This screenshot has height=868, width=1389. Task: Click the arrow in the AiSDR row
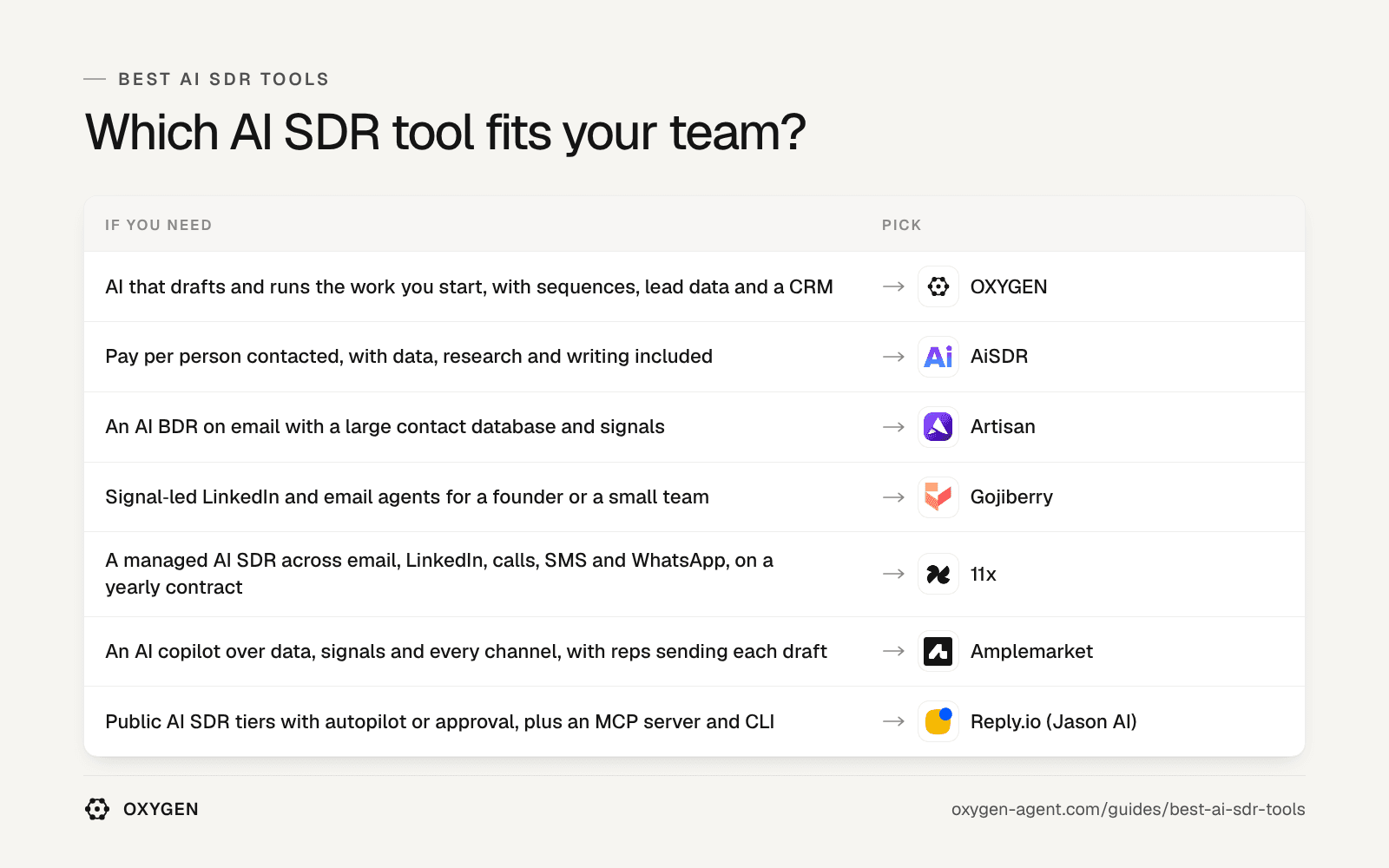[894, 357]
